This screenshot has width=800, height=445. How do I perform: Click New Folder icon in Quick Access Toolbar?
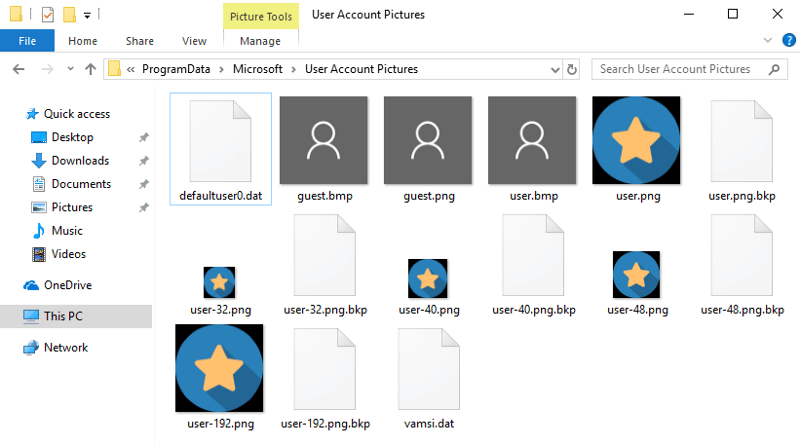(x=69, y=14)
